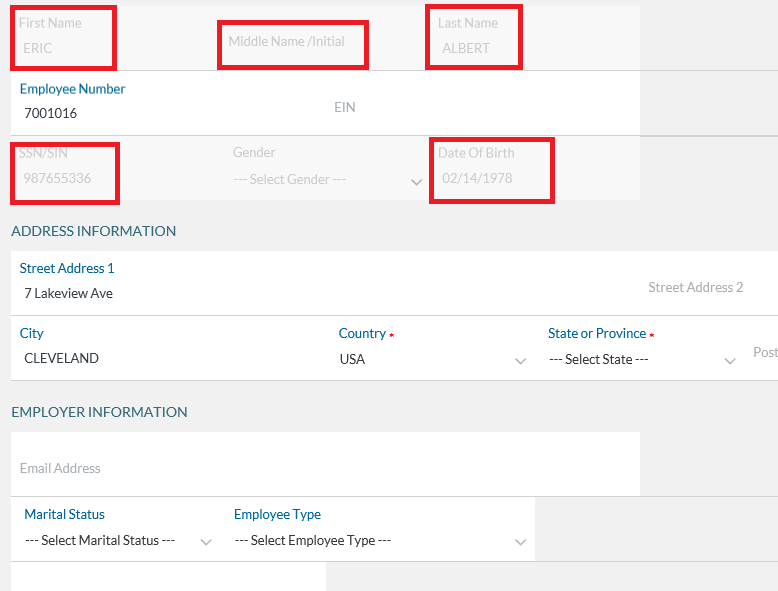The width and height of the screenshot is (778, 591).
Task: Open the Gender dropdown
Action: (x=326, y=180)
